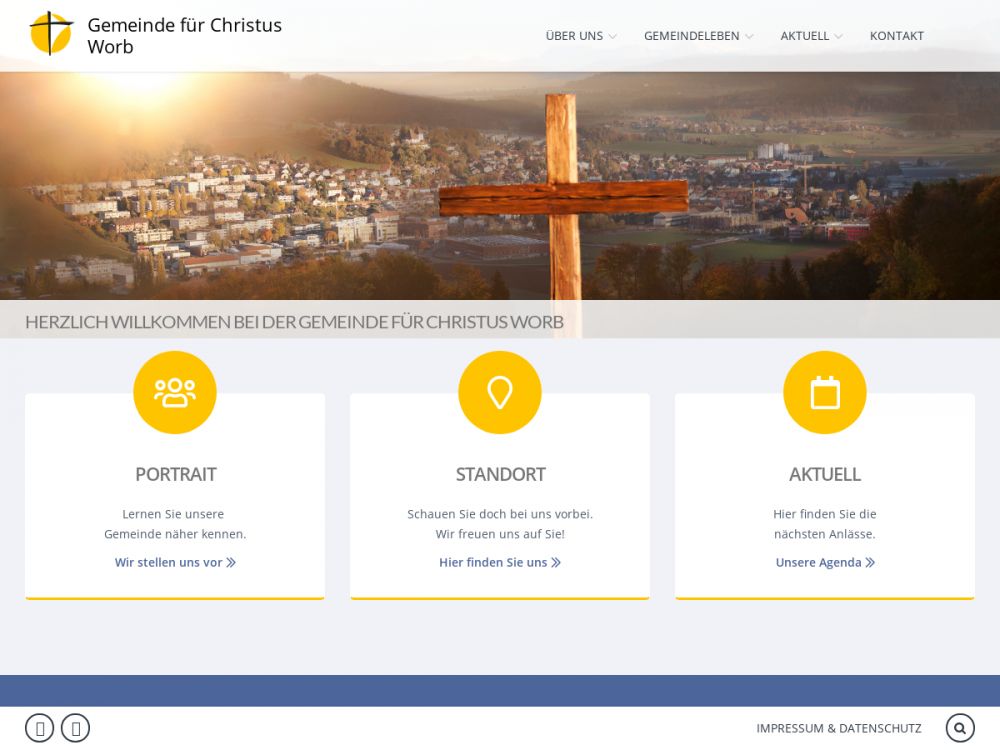Click the Standort location pin icon
This screenshot has height=750, width=1000.
(500, 392)
